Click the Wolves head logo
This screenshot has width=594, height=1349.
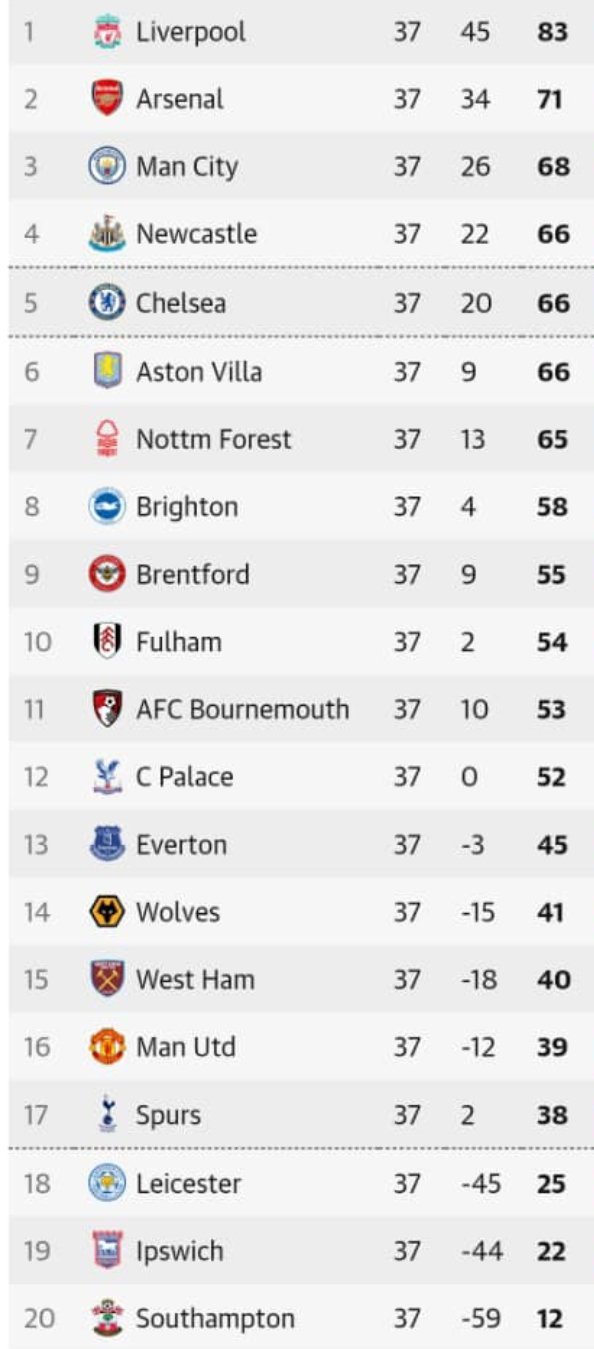click(x=107, y=912)
